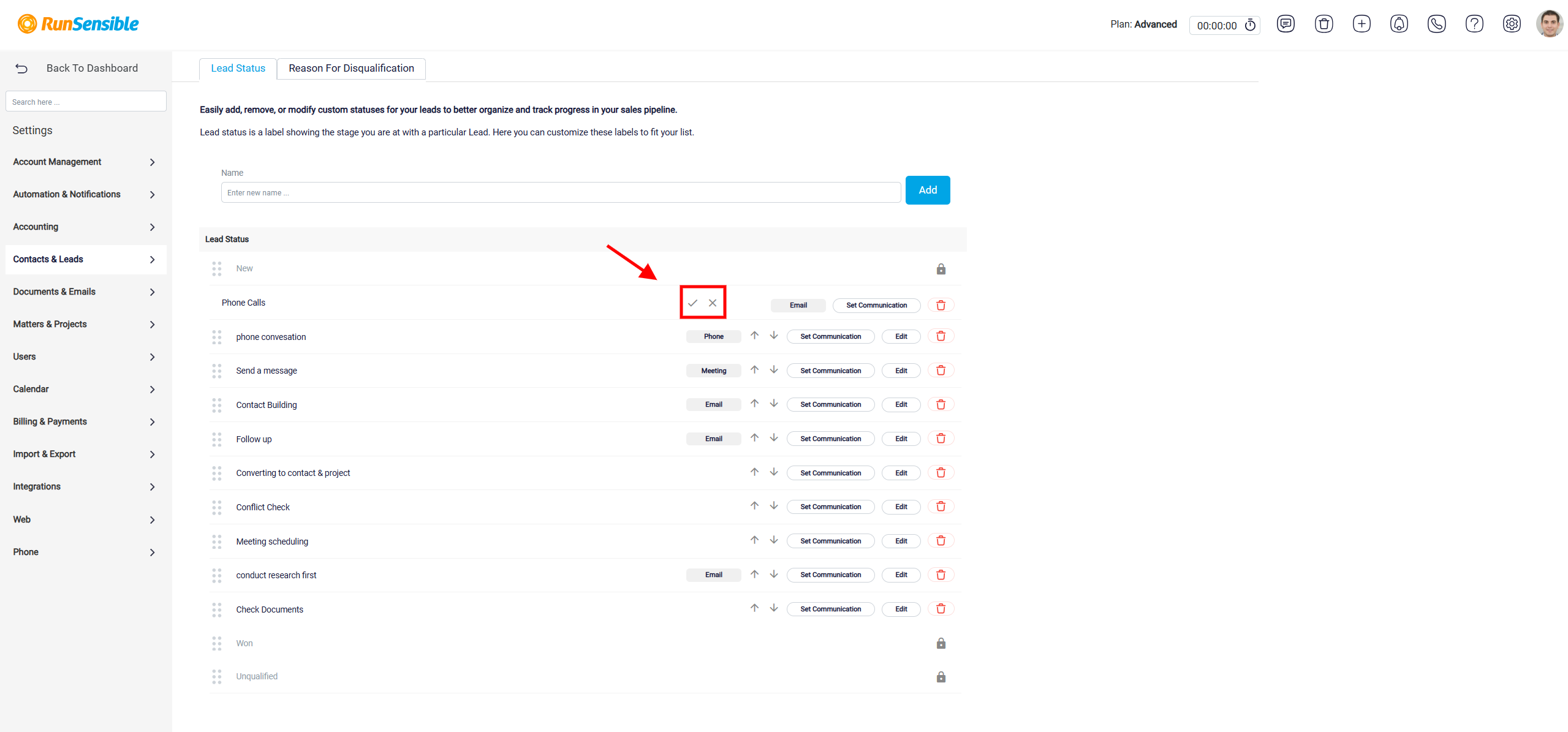Viewport: 1568px width, 732px height.
Task: Click the drag handle for Follow up
Action: pos(217,439)
